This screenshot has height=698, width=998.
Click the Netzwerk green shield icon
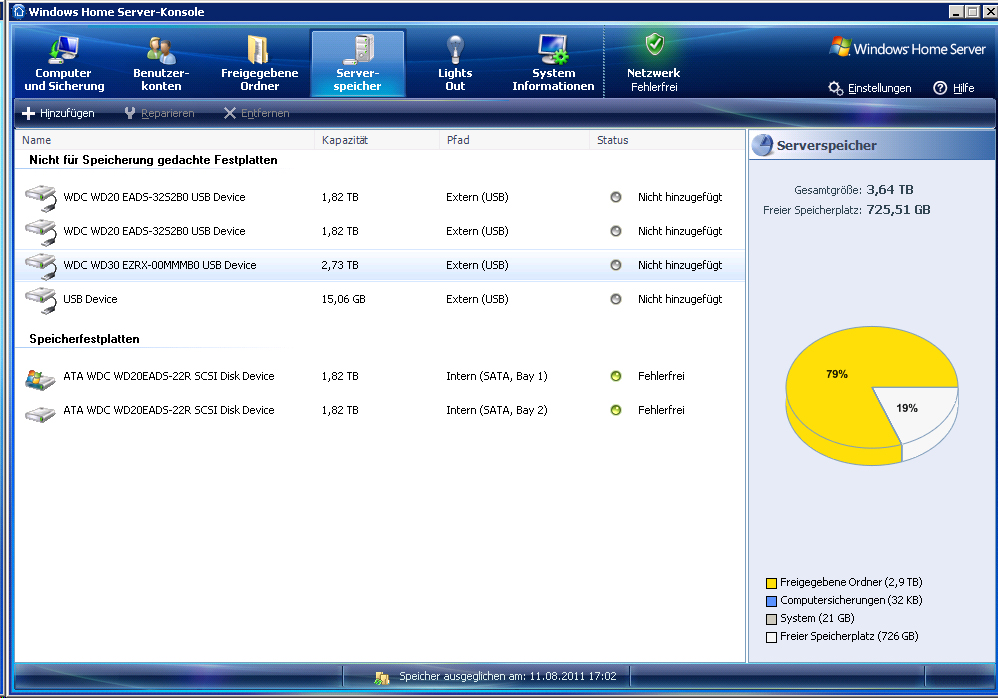654,44
